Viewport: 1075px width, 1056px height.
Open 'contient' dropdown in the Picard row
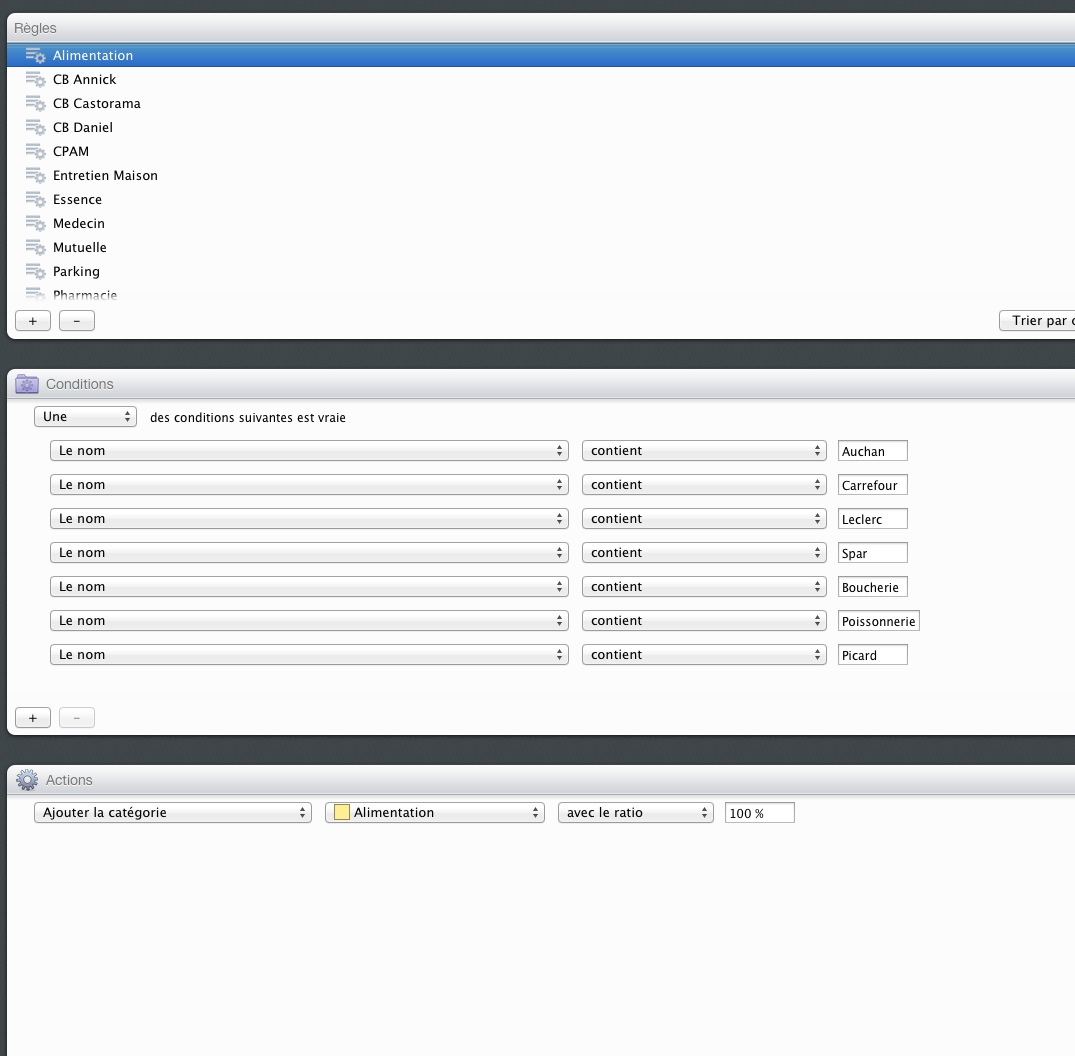pyautogui.click(x=704, y=655)
